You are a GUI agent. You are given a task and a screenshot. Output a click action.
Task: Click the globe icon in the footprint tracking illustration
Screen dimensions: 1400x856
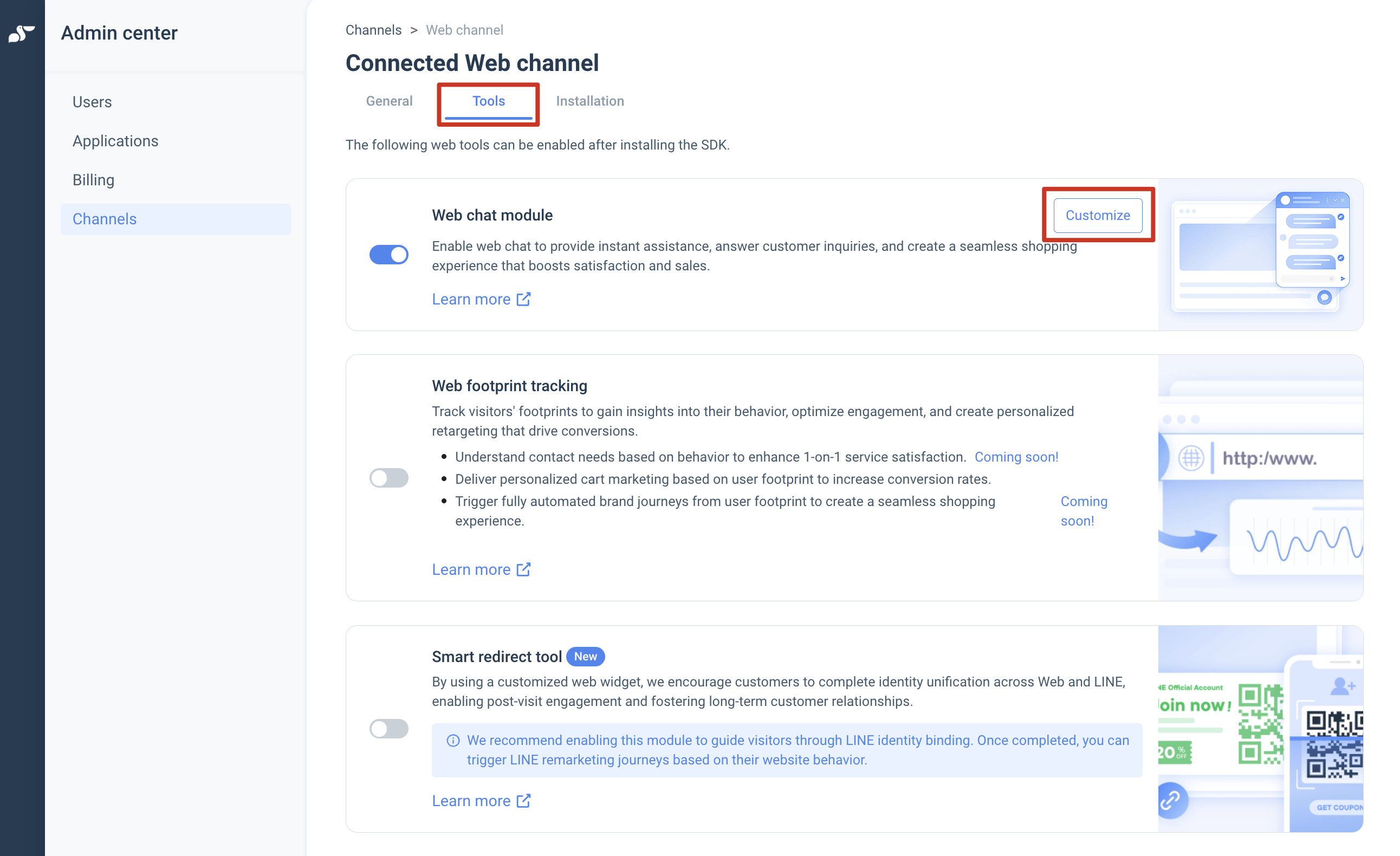click(1190, 458)
